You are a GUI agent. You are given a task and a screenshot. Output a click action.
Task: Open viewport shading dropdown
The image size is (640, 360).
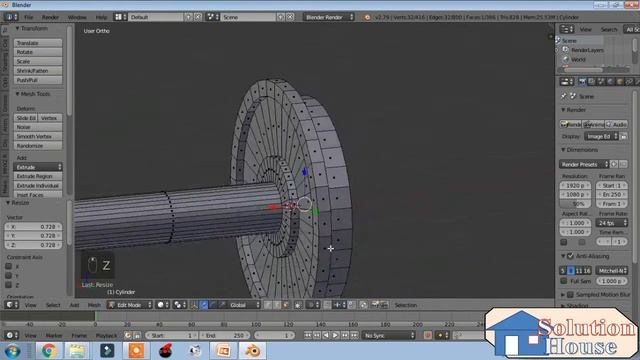coord(162,305)
